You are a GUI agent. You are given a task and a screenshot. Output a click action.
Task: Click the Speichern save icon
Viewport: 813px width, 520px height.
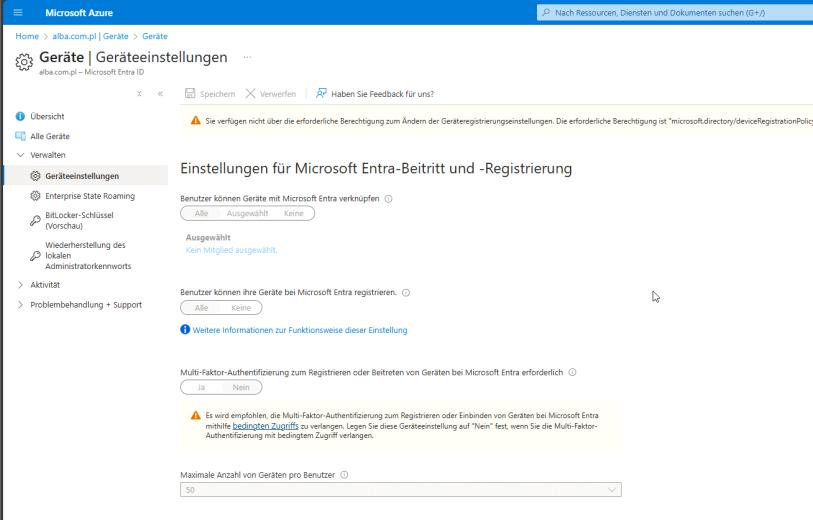pos(190,93)
